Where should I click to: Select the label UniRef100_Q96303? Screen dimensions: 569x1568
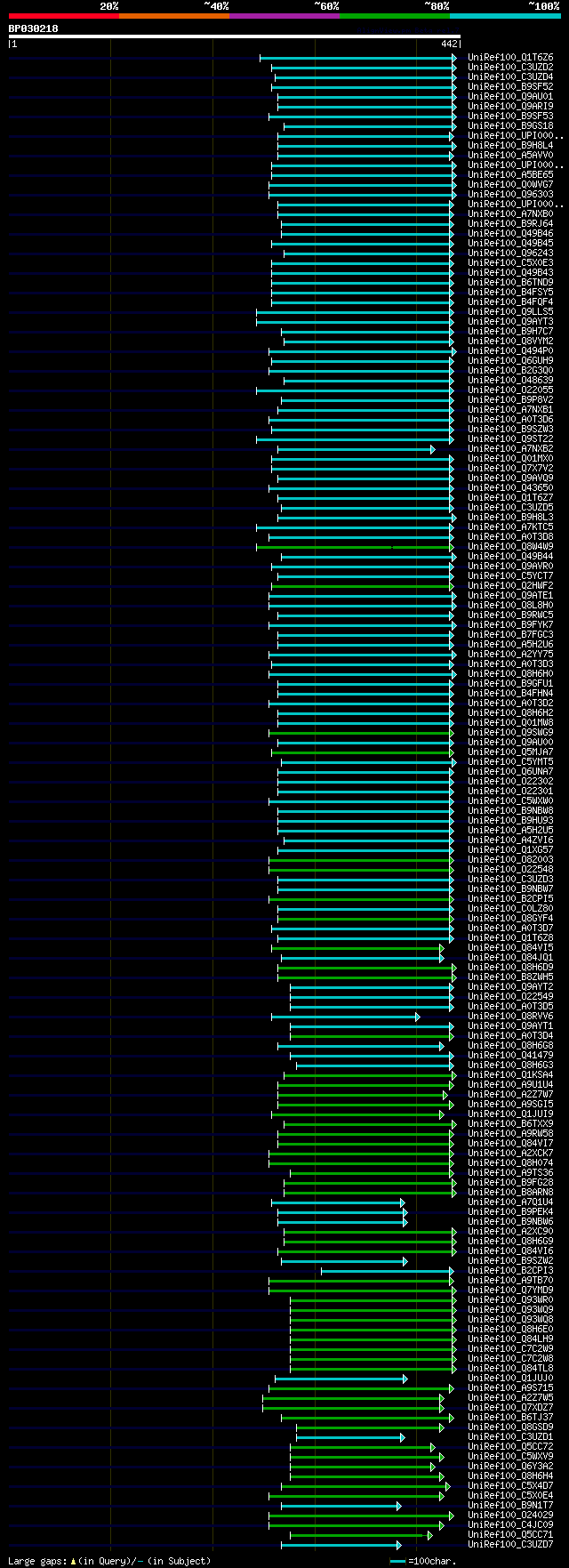510,194
